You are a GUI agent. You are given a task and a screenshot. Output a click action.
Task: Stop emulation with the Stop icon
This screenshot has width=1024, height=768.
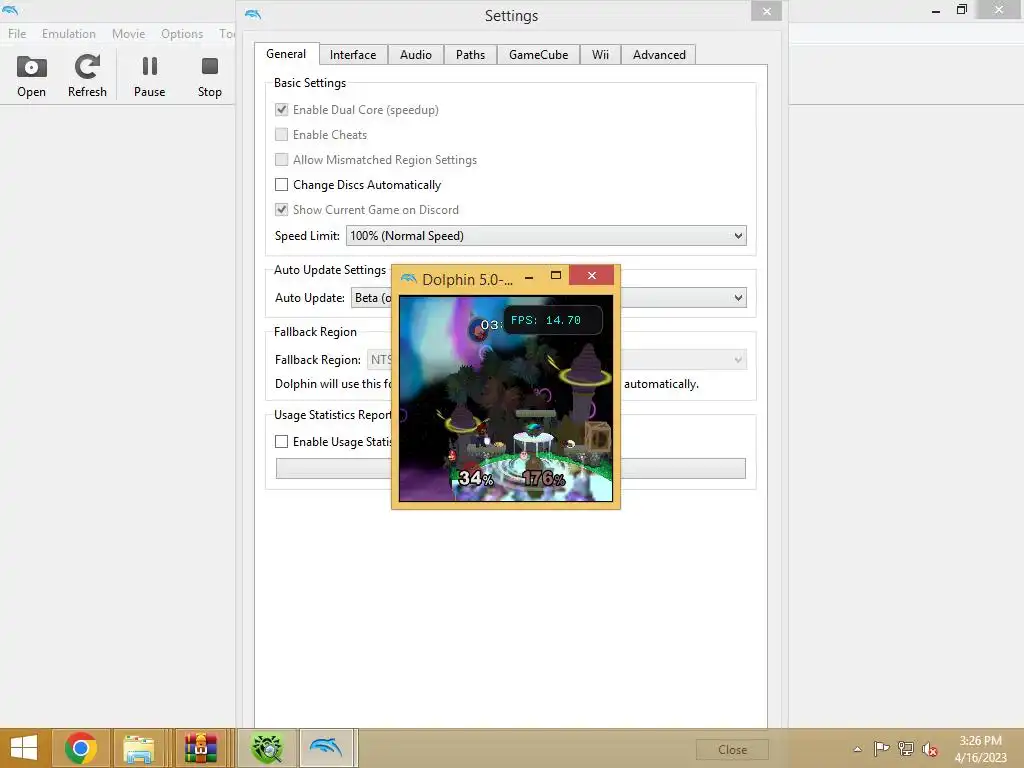[x=210, y=76]
